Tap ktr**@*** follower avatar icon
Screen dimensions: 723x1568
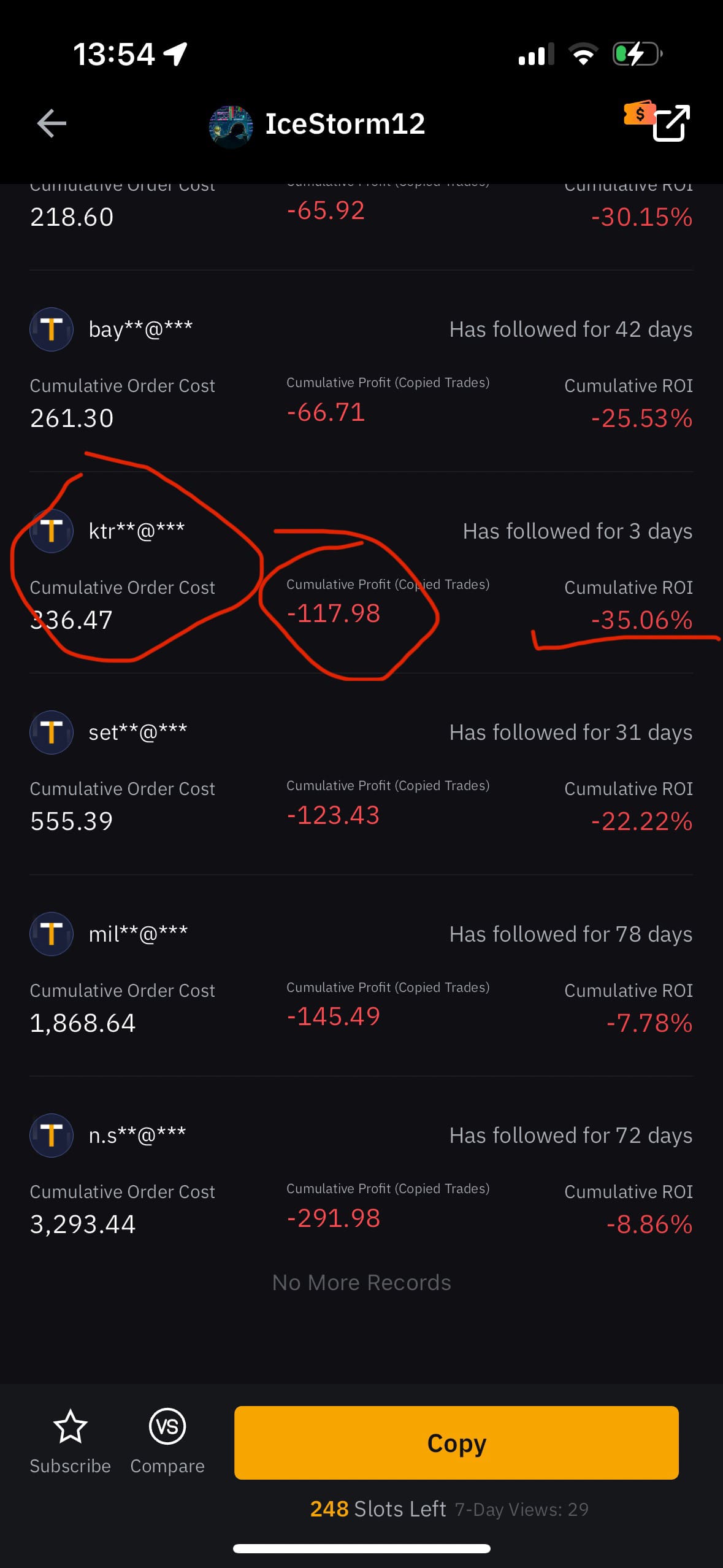(x=52, y=531)
